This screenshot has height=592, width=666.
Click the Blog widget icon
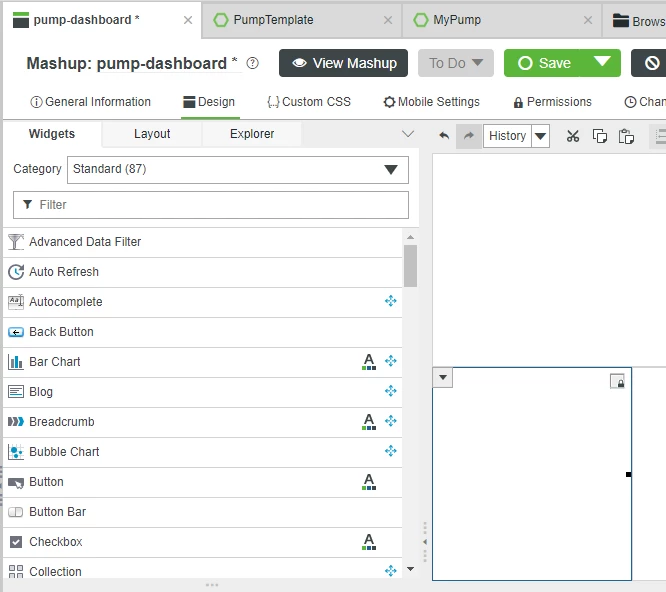[16, 392]
